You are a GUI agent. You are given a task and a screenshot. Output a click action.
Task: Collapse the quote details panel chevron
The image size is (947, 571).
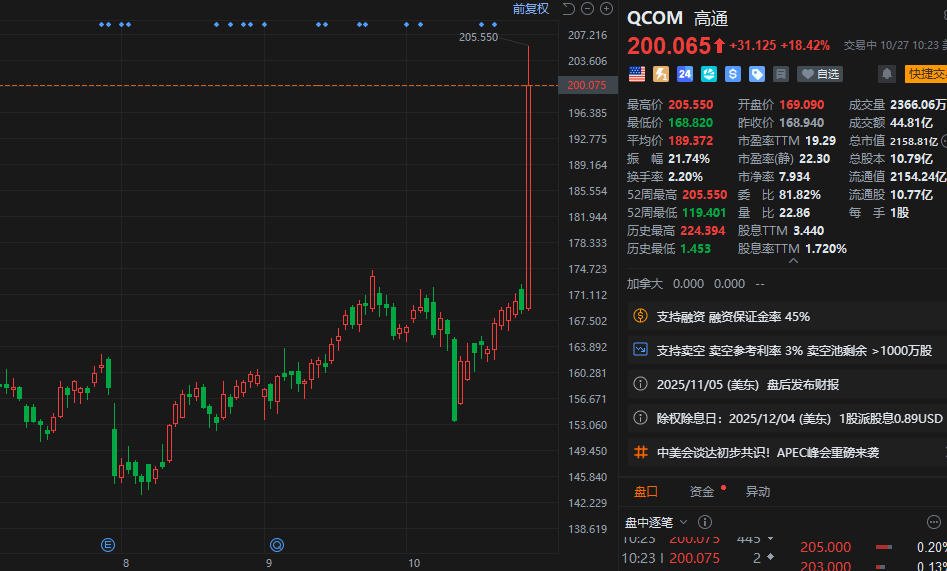[794, 261]
